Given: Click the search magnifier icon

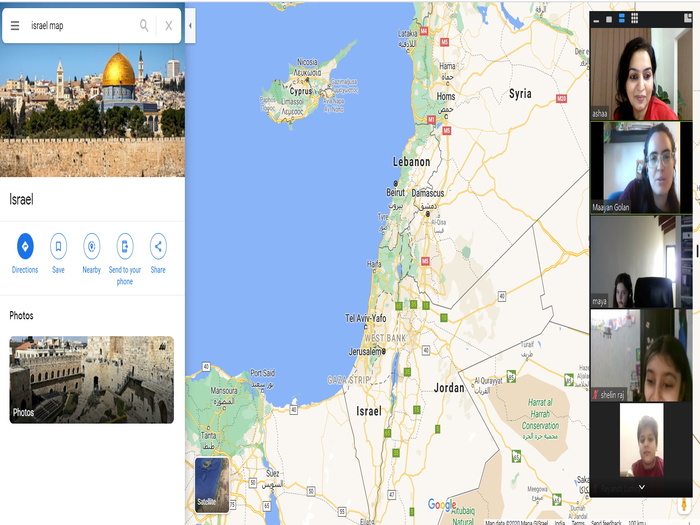Looking at the screenshot, I should tap(144, 25).
